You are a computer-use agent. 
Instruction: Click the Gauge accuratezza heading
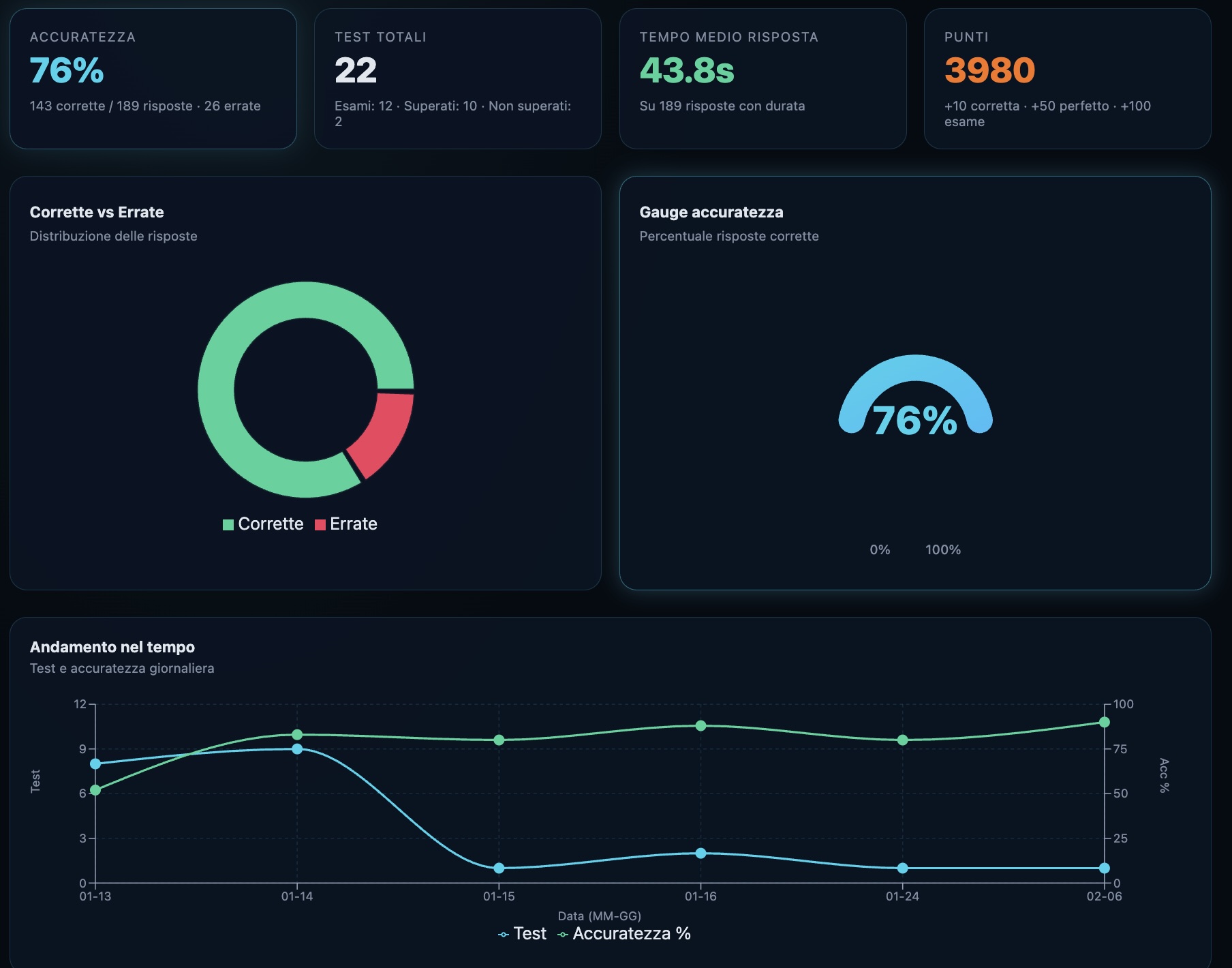(x=711, y=212)
